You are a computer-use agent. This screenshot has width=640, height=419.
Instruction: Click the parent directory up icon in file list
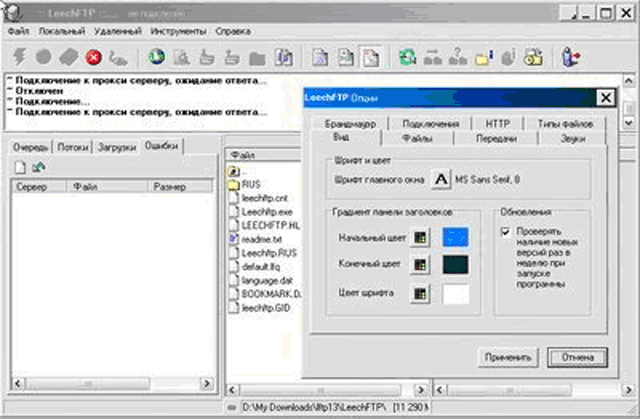234,171
